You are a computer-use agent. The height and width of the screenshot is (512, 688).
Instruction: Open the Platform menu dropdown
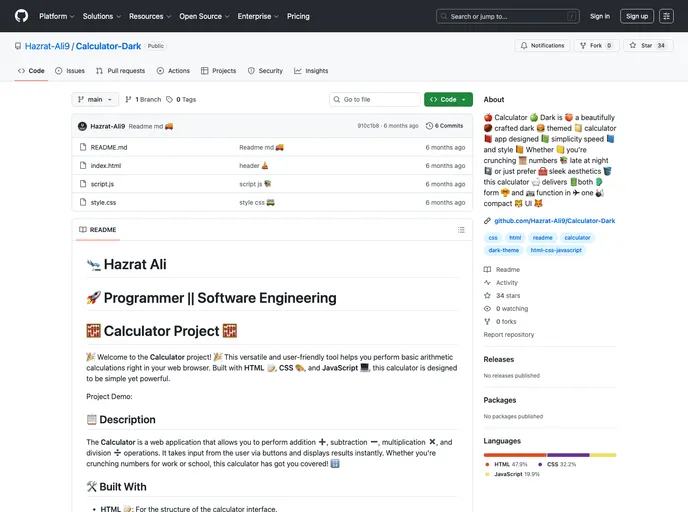[x=56, y=16]
